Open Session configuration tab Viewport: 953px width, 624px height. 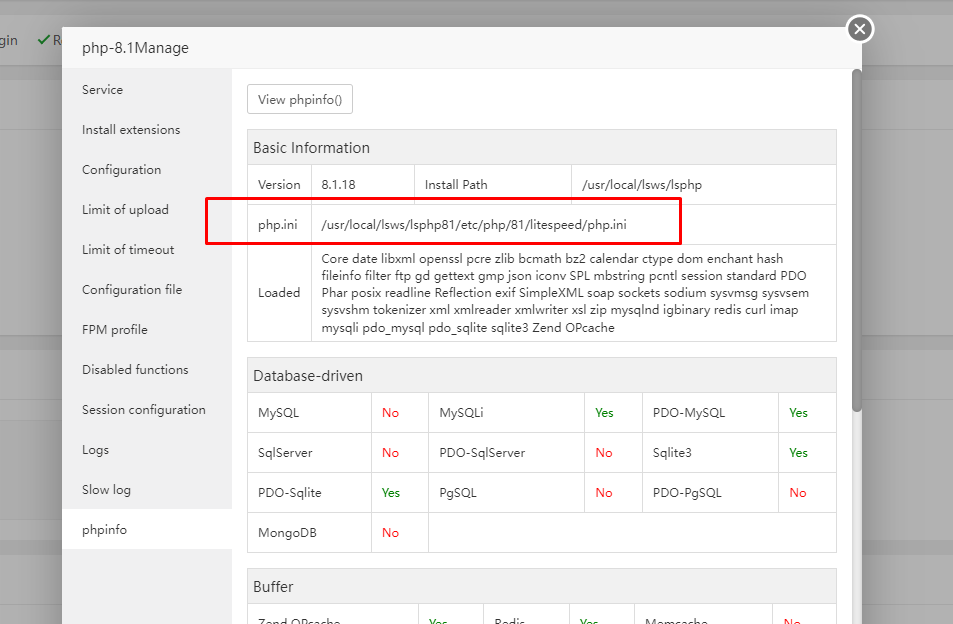144,410
